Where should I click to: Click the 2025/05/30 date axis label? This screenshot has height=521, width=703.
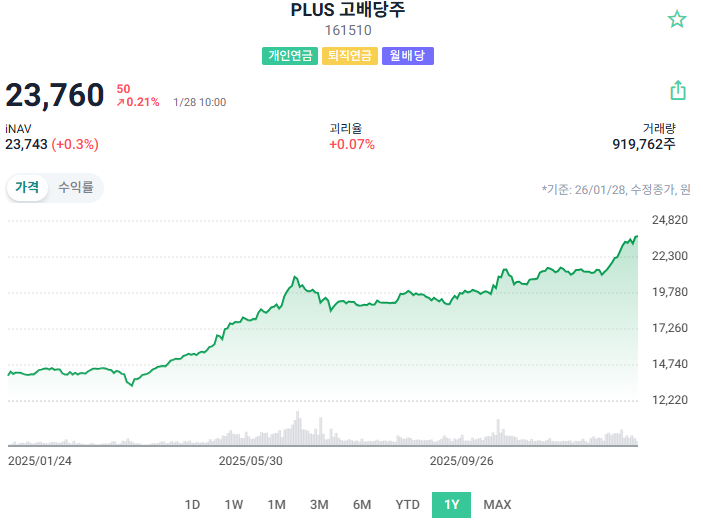coord(250,461)
